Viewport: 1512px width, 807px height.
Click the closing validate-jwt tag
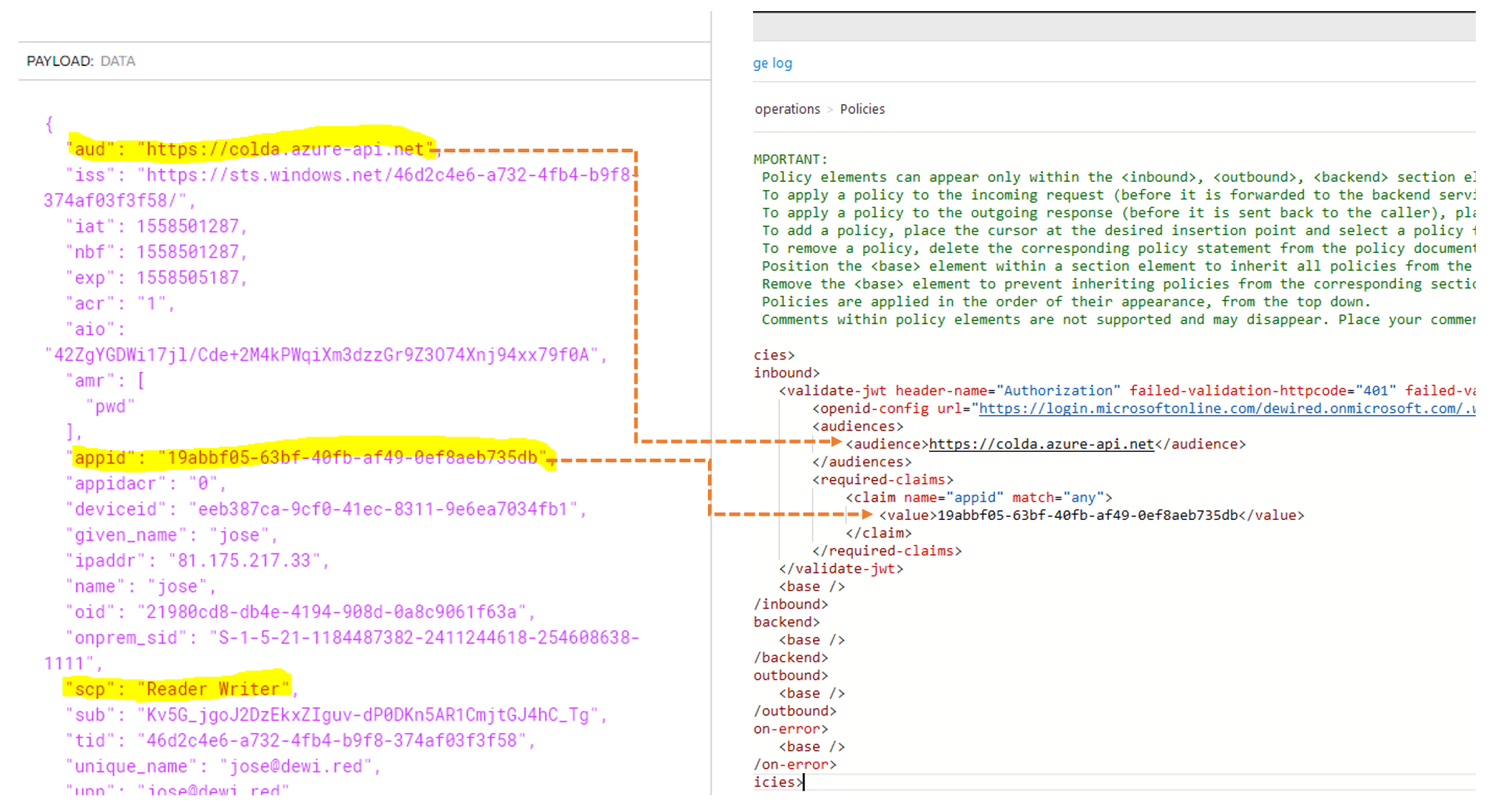pyautogui.click(x=840, y=569)
